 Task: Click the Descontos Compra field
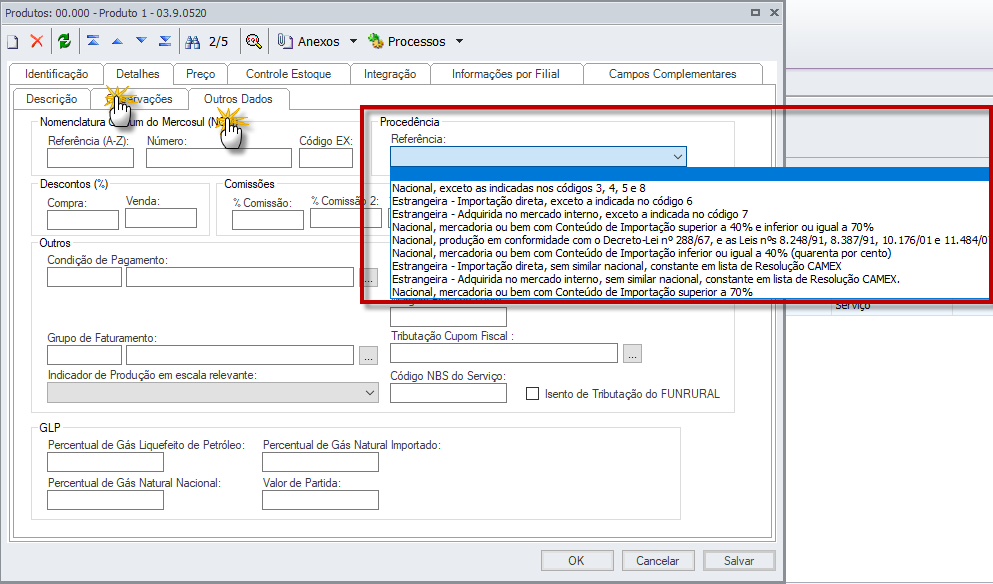tap(83, 220)
